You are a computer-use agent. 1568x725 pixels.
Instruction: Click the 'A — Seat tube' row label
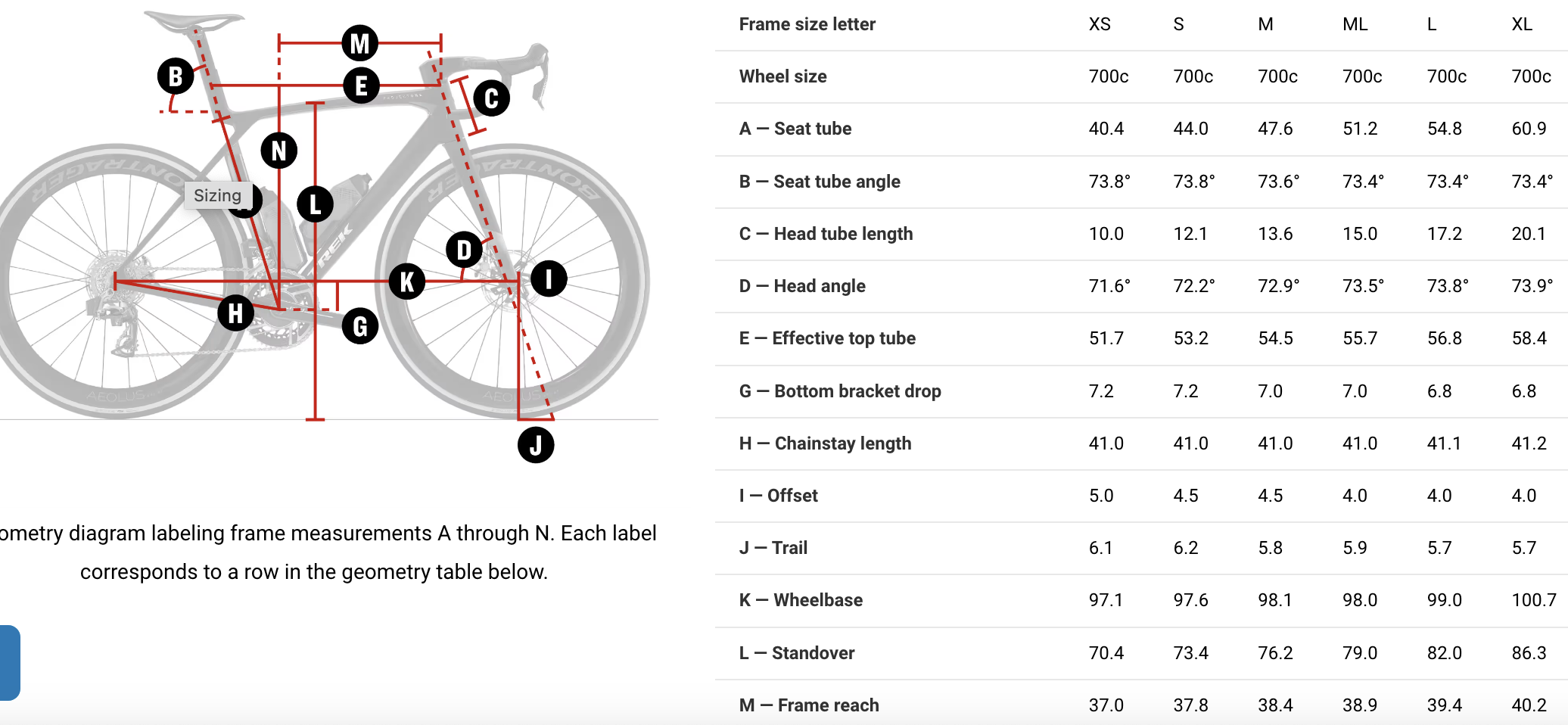[x=795, y=129]
